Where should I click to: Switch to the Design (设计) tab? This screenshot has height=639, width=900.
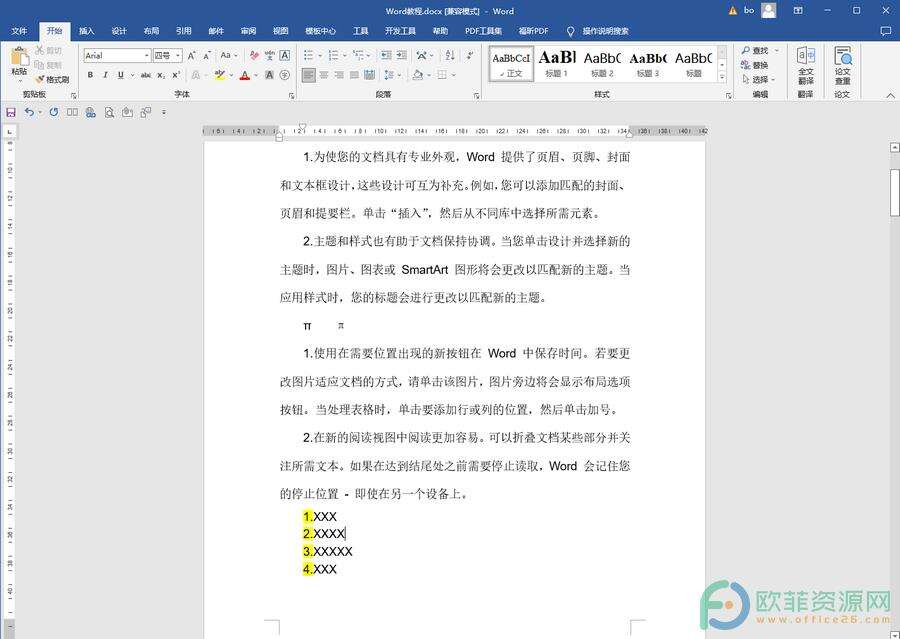tap(119, 31)
